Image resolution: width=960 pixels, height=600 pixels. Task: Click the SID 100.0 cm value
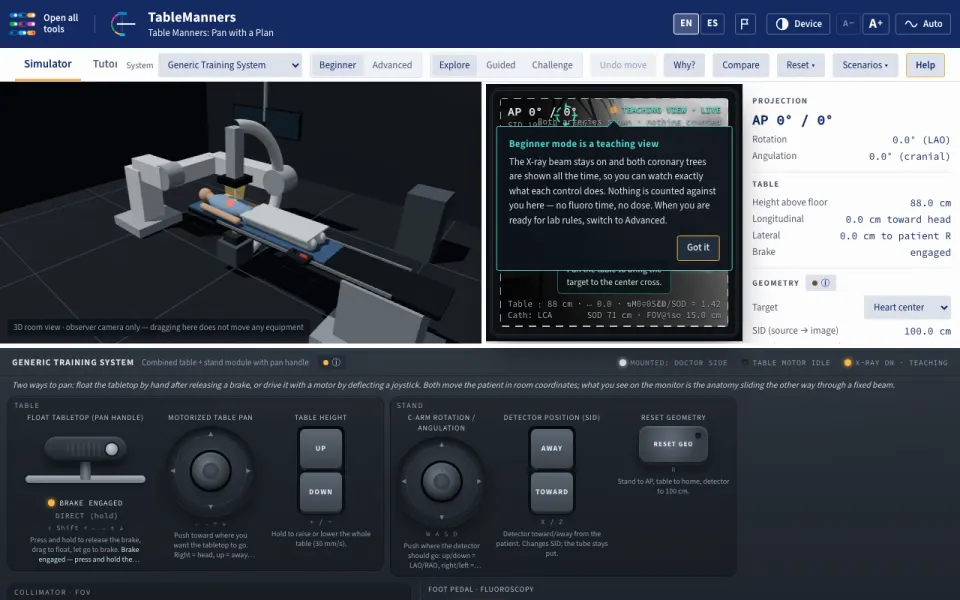tap(928, 331)
